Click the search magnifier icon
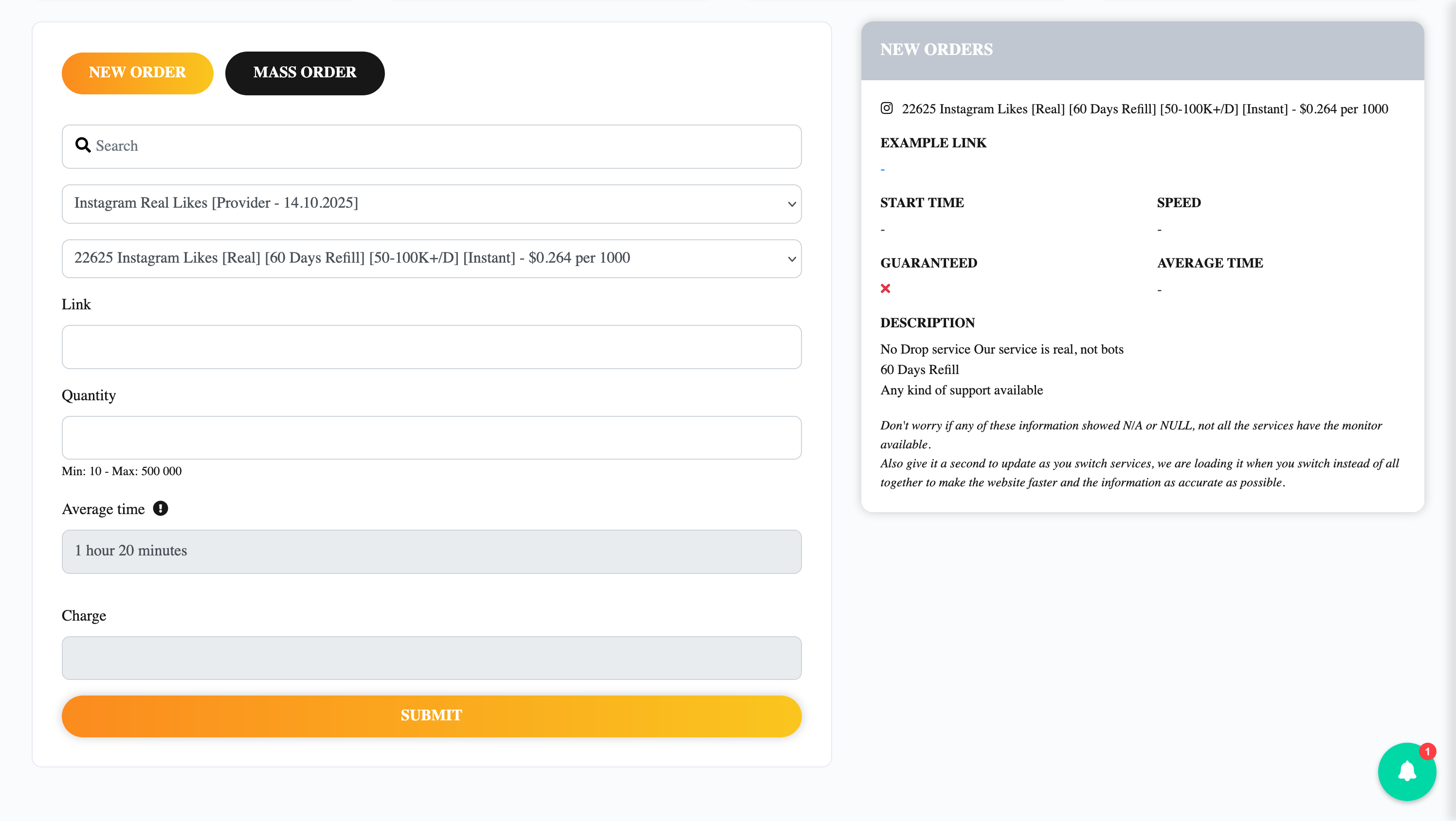1456x821 pixels. pos(83,146)
